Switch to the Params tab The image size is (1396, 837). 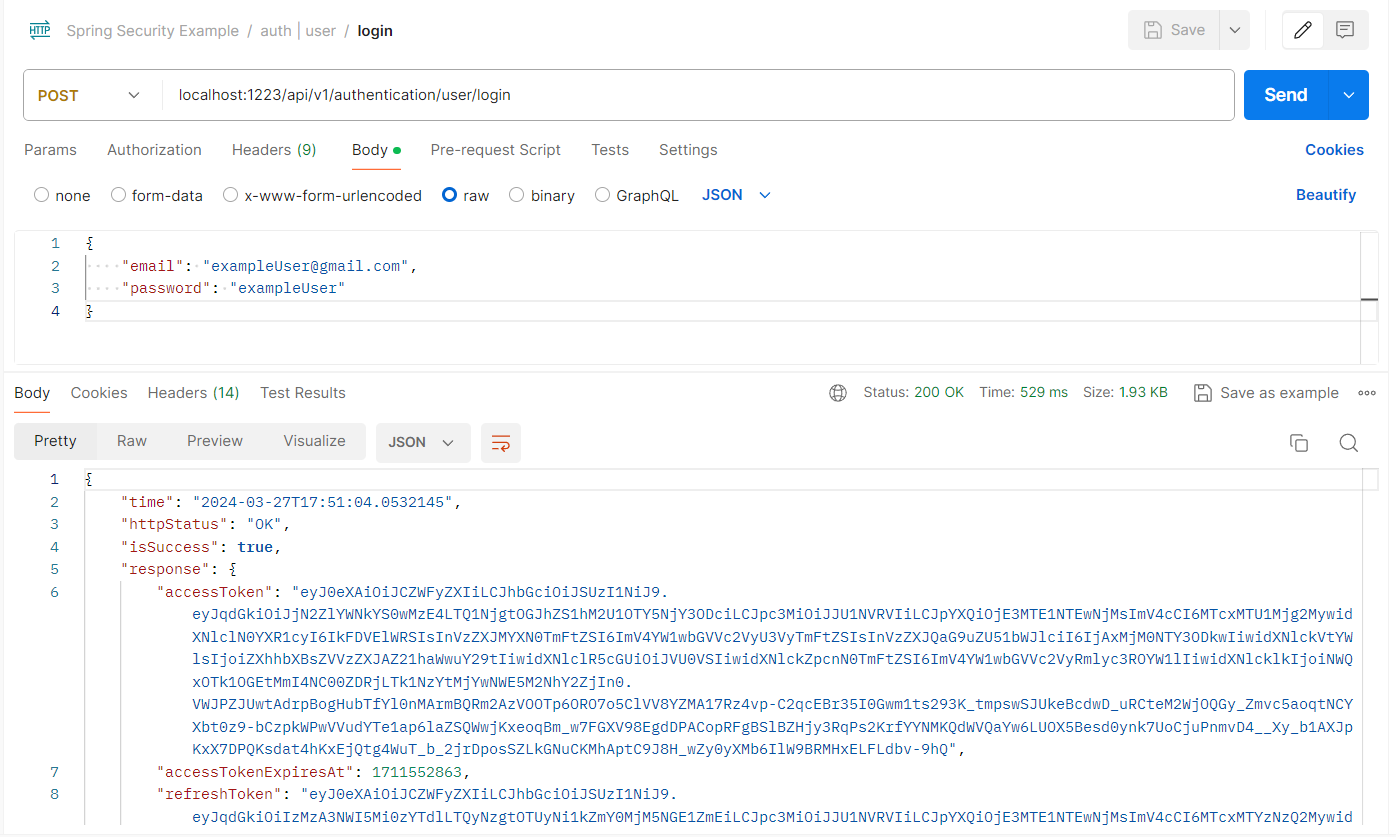point(50,150)
